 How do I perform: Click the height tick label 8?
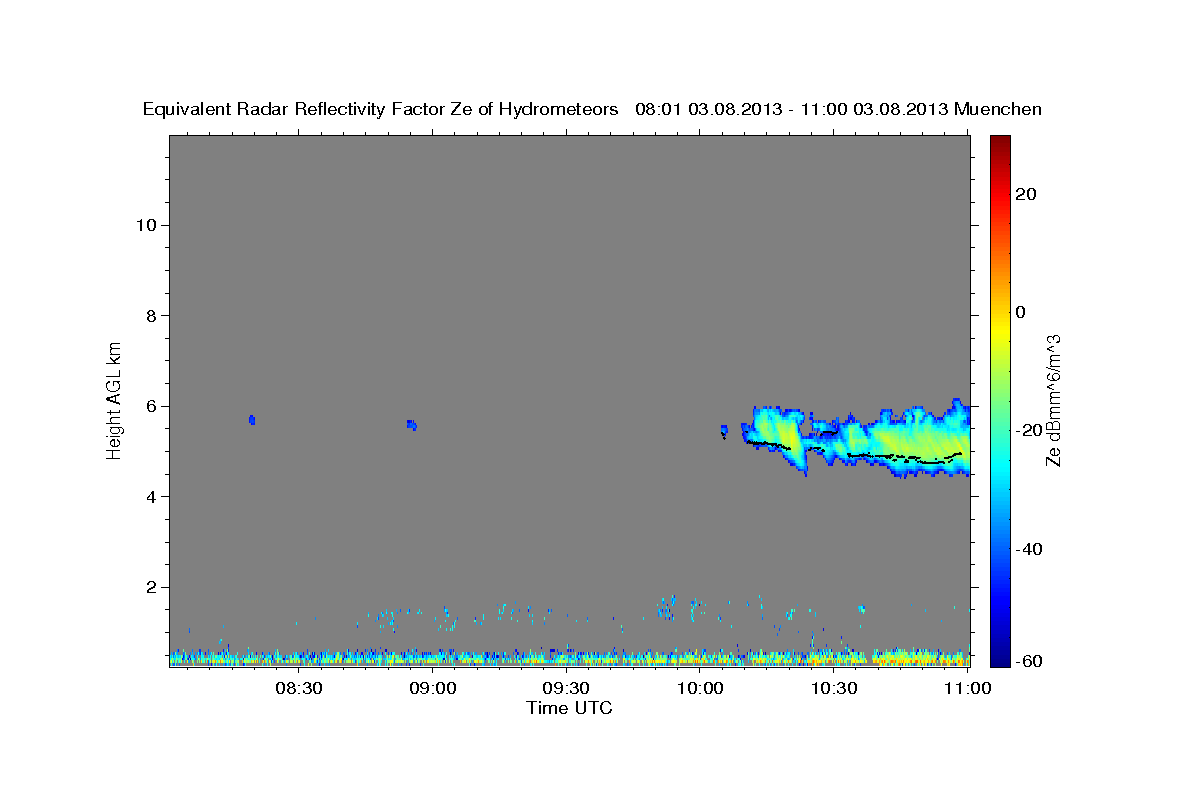[152, 316]
